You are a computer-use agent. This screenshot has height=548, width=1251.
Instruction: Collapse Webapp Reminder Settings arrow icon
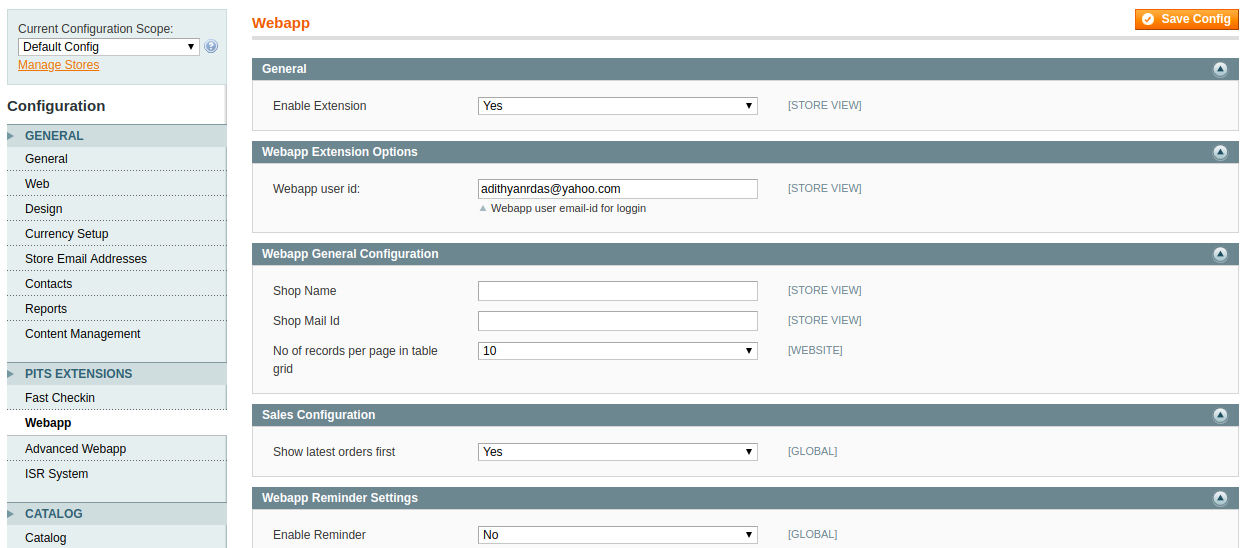[x=1219, y=498]
